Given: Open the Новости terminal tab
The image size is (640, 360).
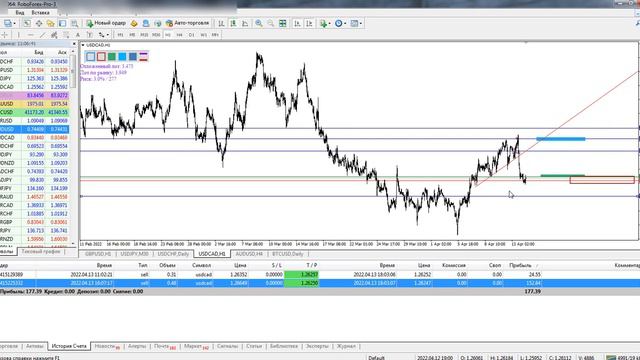Looking at the screenshot, I should (x=107, y=346).
